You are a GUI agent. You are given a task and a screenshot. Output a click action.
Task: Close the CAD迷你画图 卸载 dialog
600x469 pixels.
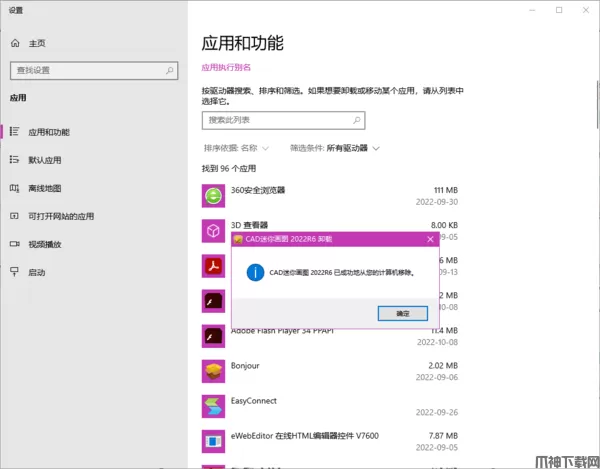pos(430,239)
